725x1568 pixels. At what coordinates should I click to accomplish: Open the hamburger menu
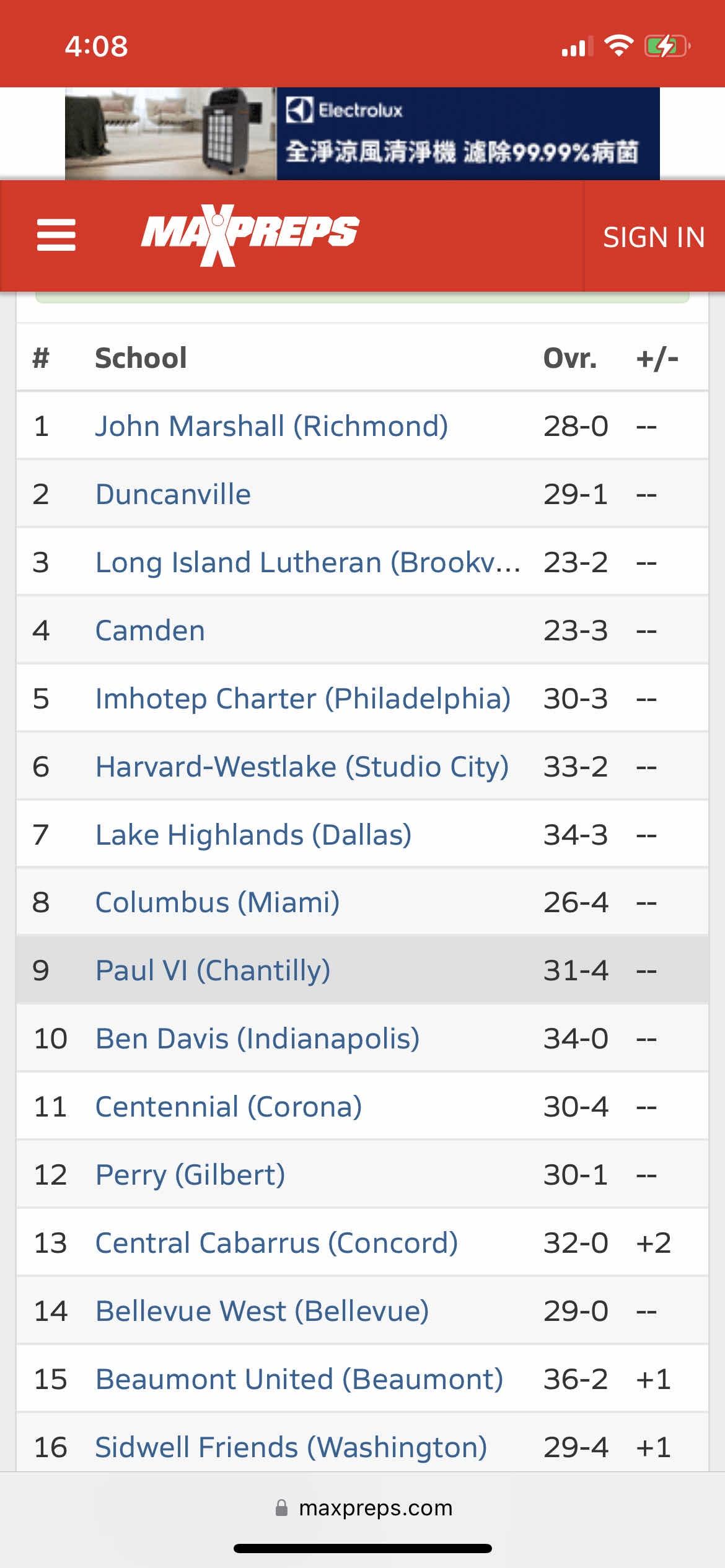pyautogui.click(x=56, y=235)
